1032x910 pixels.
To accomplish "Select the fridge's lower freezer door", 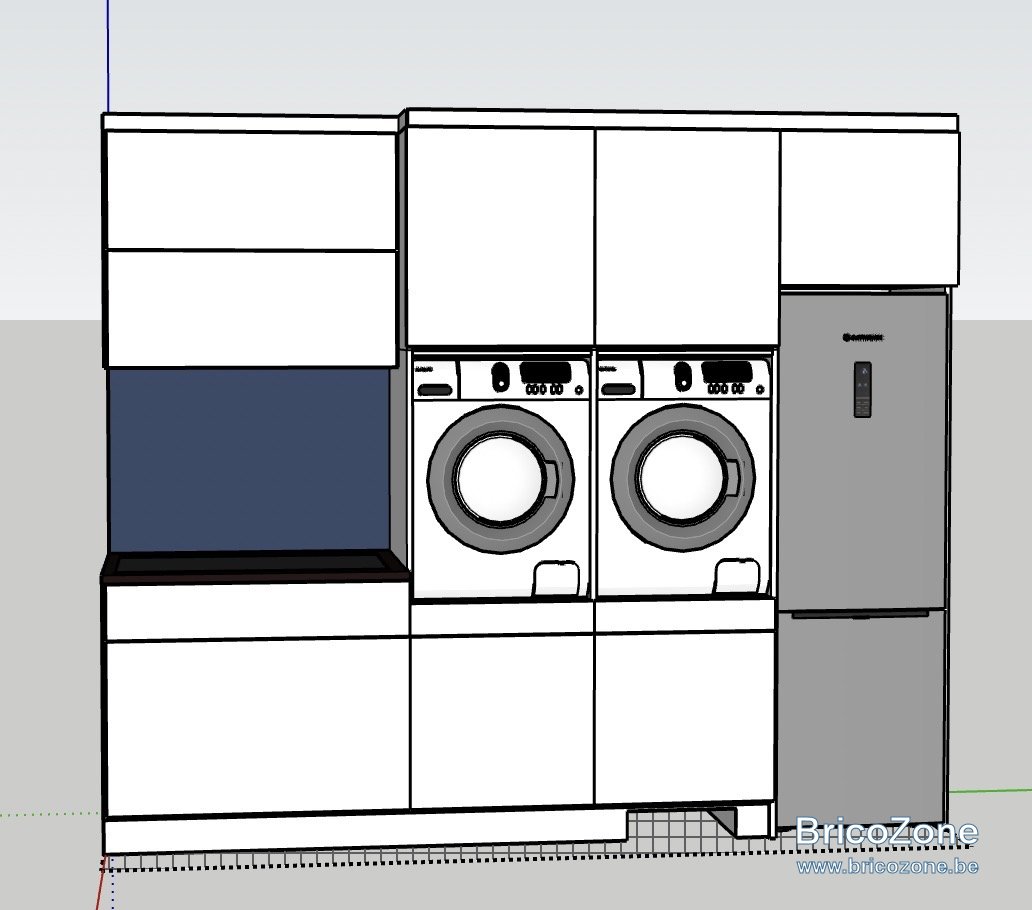I will pos(863,717).
